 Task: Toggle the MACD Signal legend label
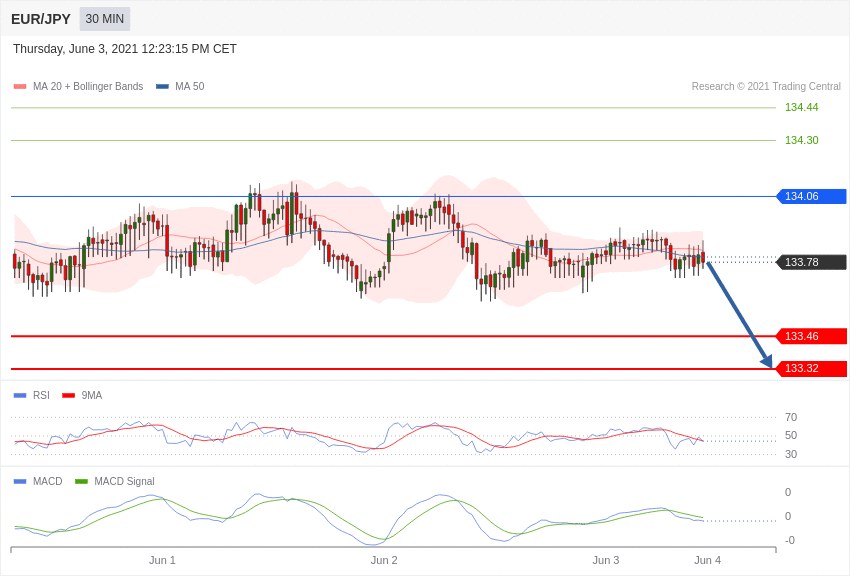[x=124, y=481]
